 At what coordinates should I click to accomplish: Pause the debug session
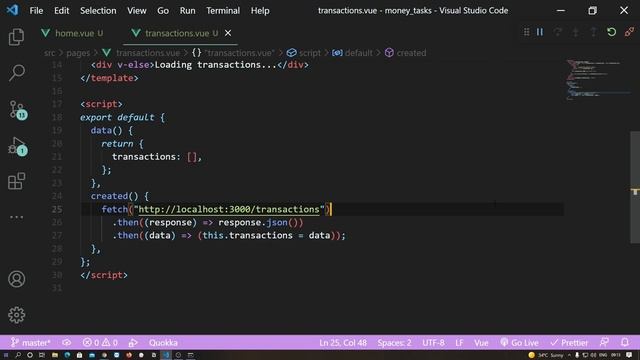tap(540, 32)
